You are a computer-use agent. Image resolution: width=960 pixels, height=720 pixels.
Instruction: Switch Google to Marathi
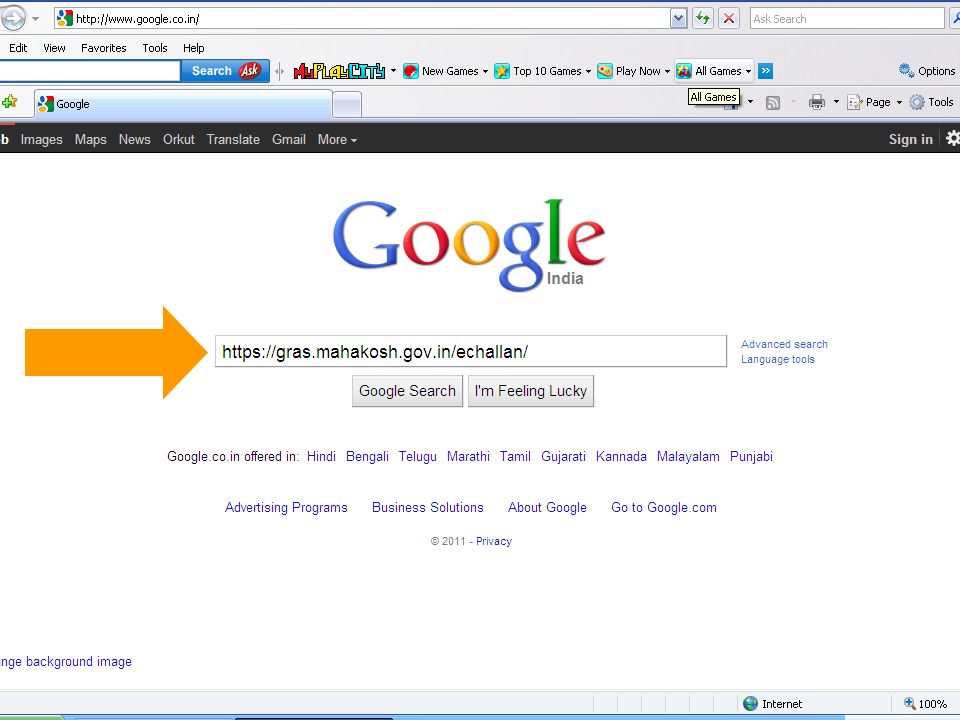(x=468, y=456)
